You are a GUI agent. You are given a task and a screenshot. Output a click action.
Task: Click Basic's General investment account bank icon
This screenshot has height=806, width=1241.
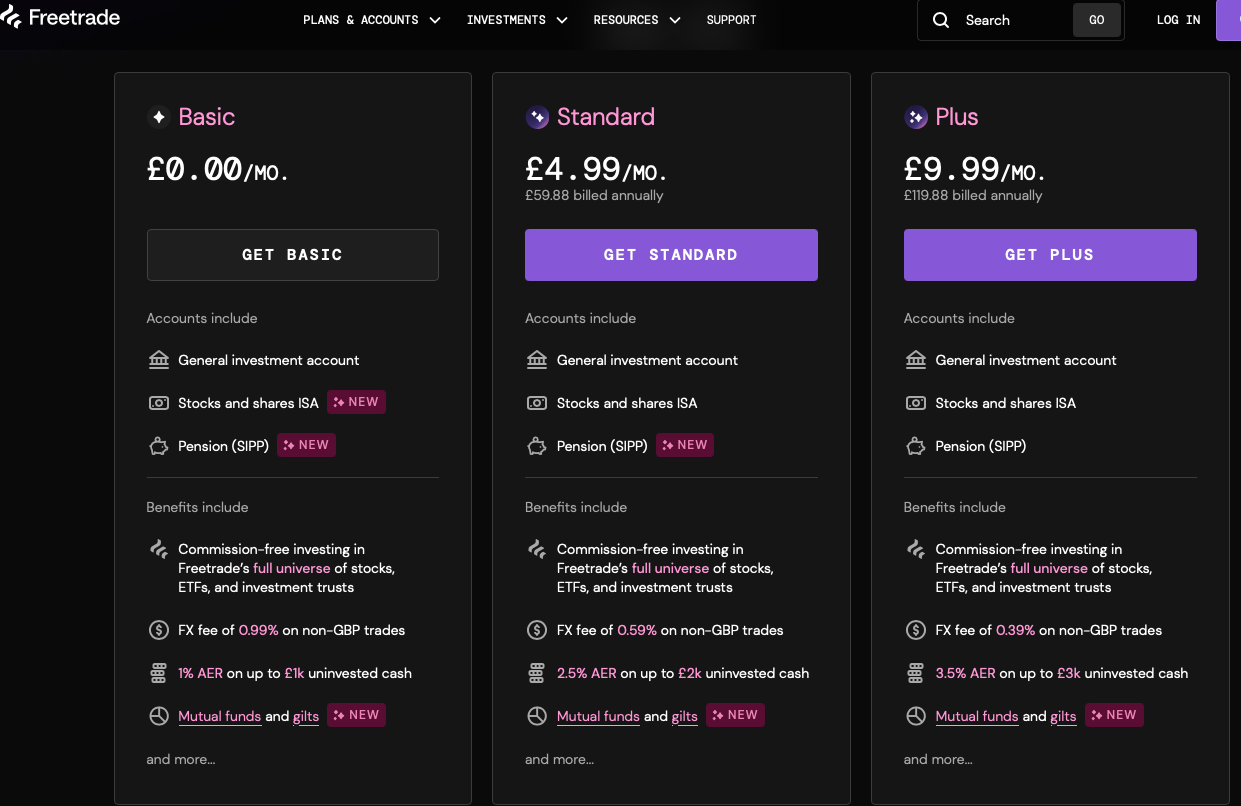tap(158, 360)
